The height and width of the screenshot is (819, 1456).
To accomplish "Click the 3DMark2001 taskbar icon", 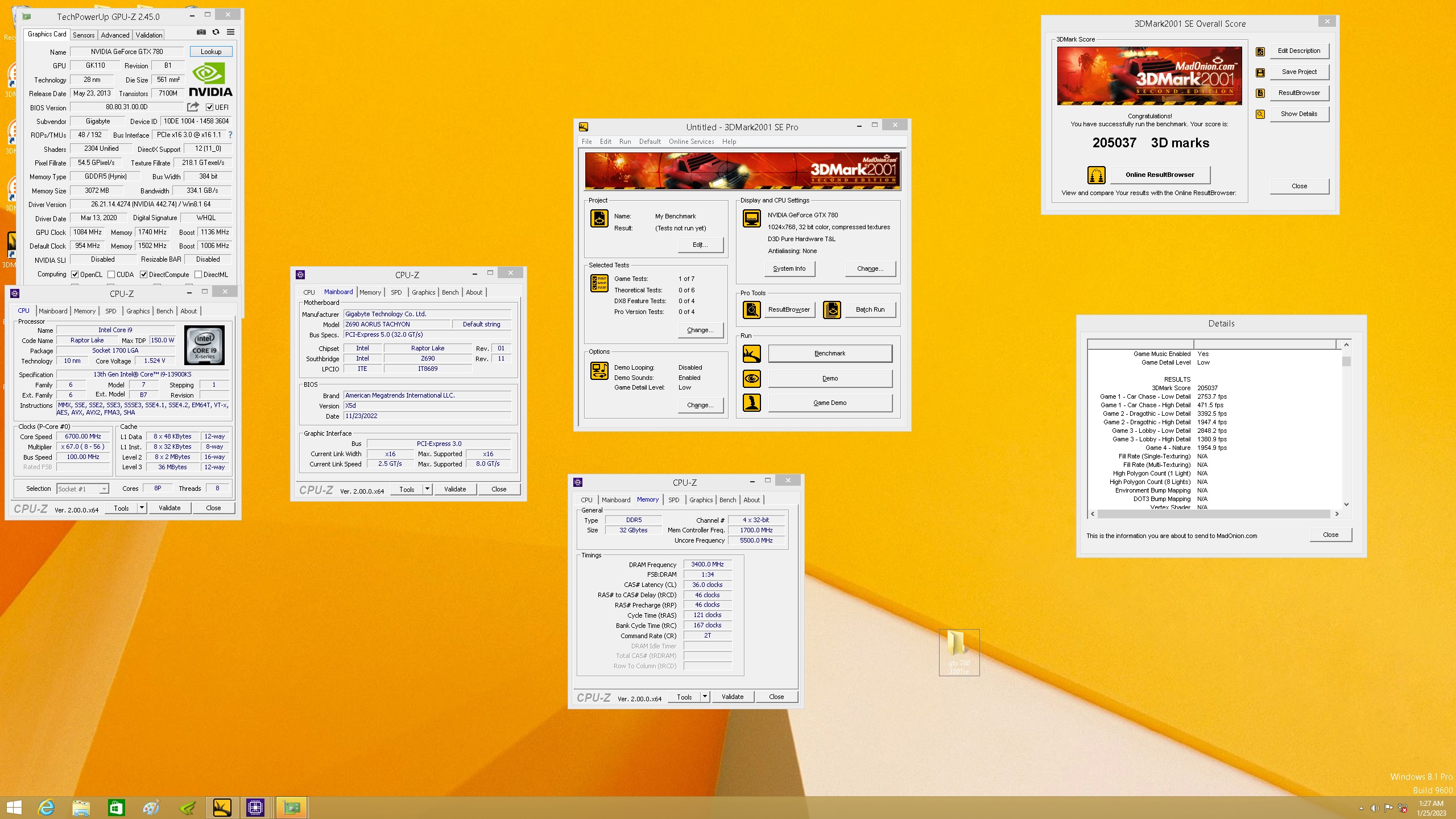I will [222, 807].
